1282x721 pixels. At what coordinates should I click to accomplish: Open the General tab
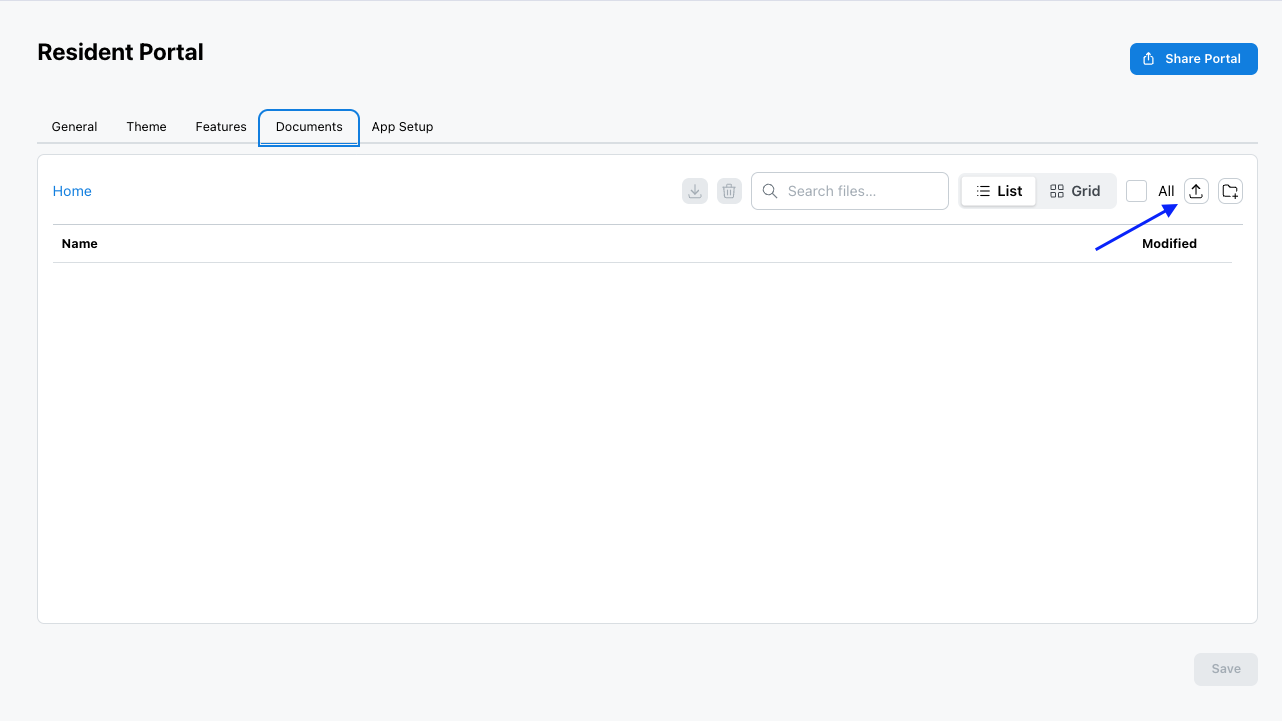click(75, 127)
